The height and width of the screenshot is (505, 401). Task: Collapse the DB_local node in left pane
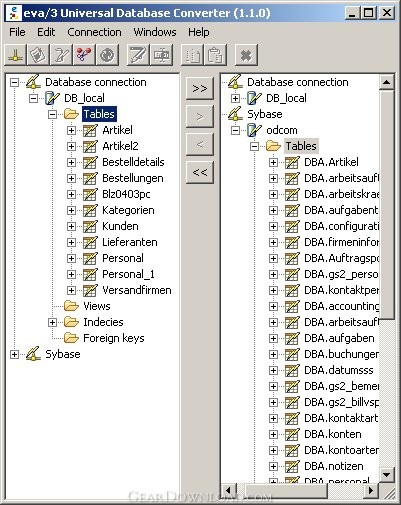(33, 98)
